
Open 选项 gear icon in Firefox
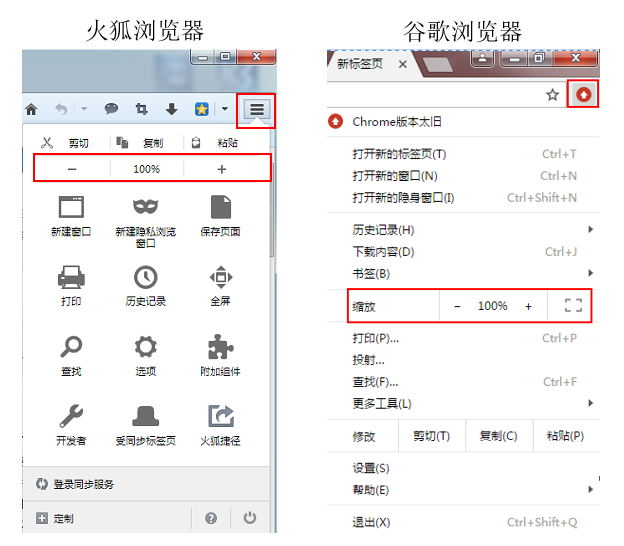pyautogui.click(x=146, y=347)
